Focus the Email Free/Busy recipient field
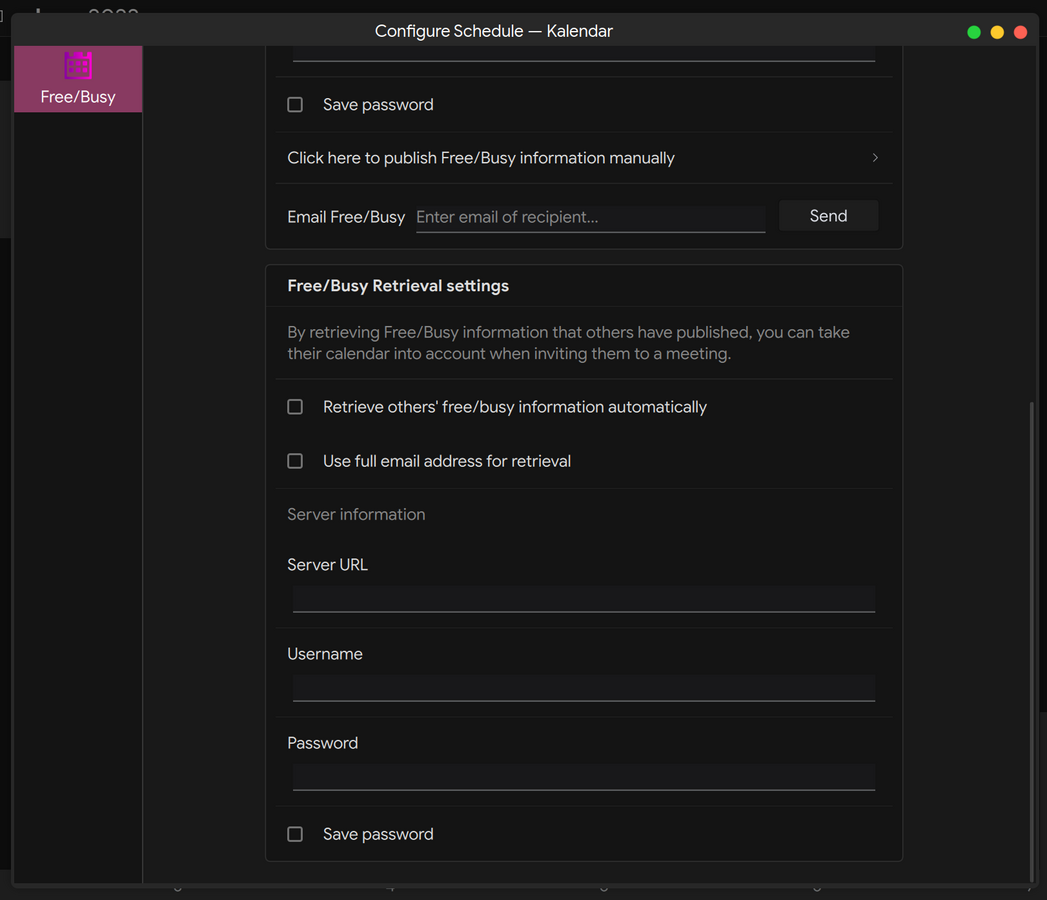1047x900 pixels. 590,217
